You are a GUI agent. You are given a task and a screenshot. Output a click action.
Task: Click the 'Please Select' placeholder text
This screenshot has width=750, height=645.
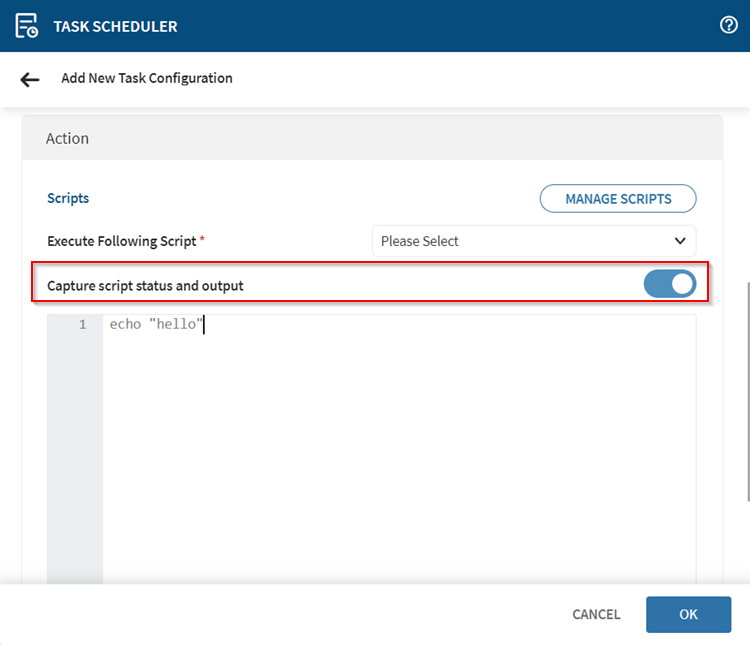pos(420,241)
